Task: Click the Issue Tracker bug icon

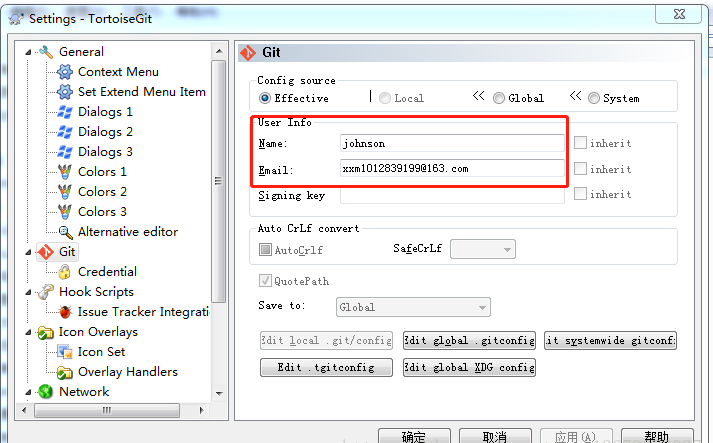Action: (x=65, y=312)
